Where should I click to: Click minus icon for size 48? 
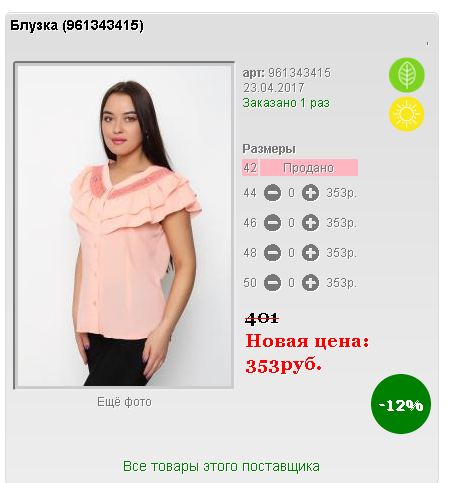[x=272, y=253]
